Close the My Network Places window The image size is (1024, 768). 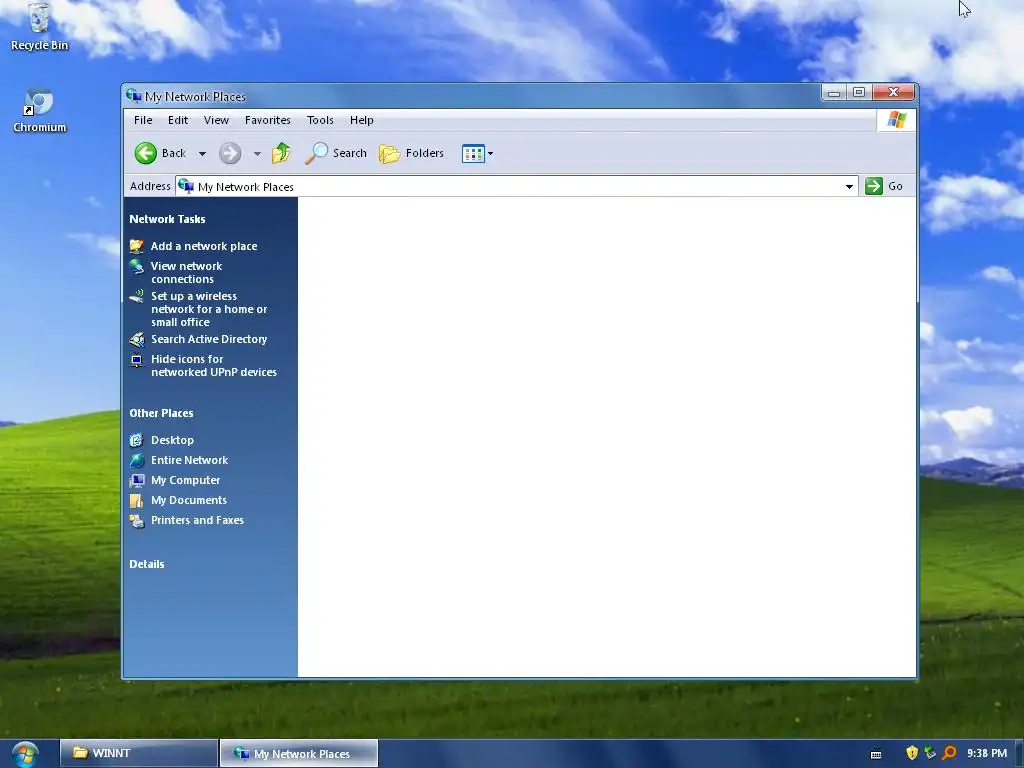tap(893, 93)
